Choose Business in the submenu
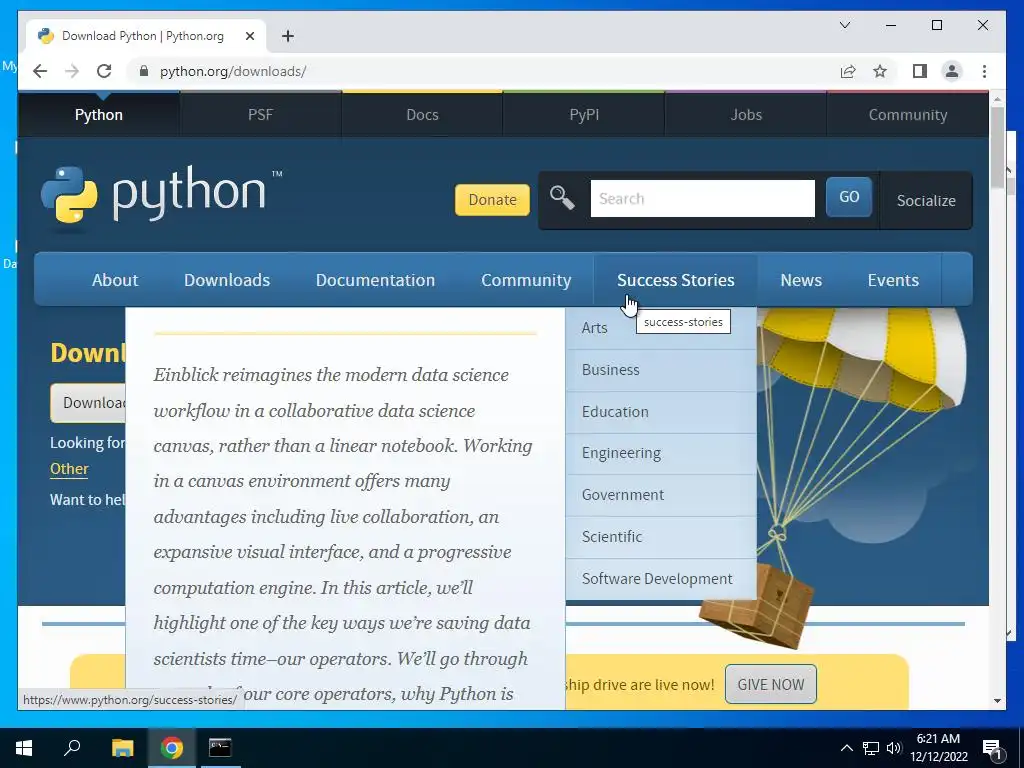 coord(661,370)
